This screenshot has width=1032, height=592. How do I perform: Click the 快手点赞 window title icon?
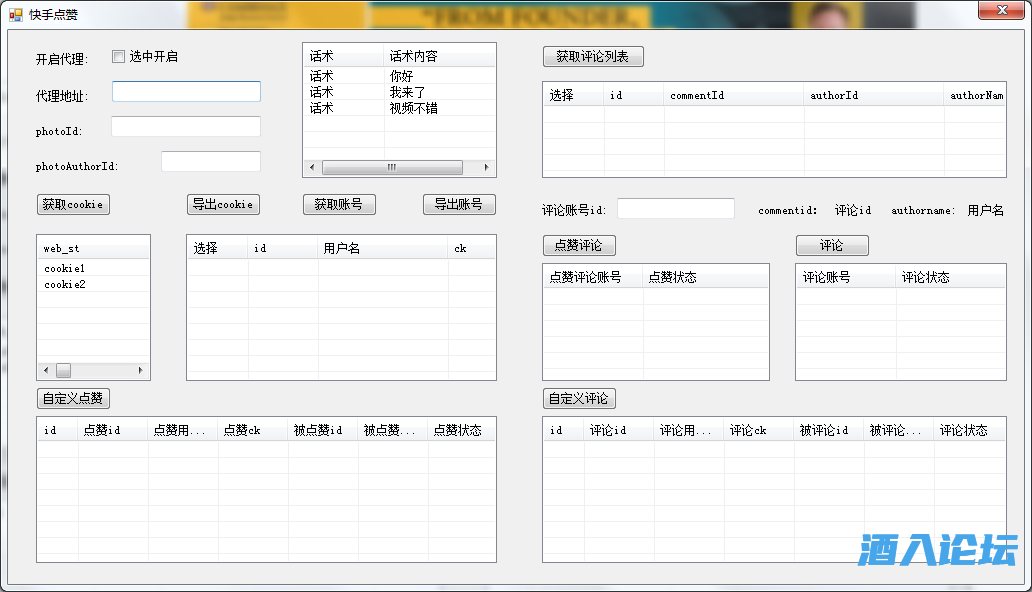pyautogui.click(x=16, y=14)
